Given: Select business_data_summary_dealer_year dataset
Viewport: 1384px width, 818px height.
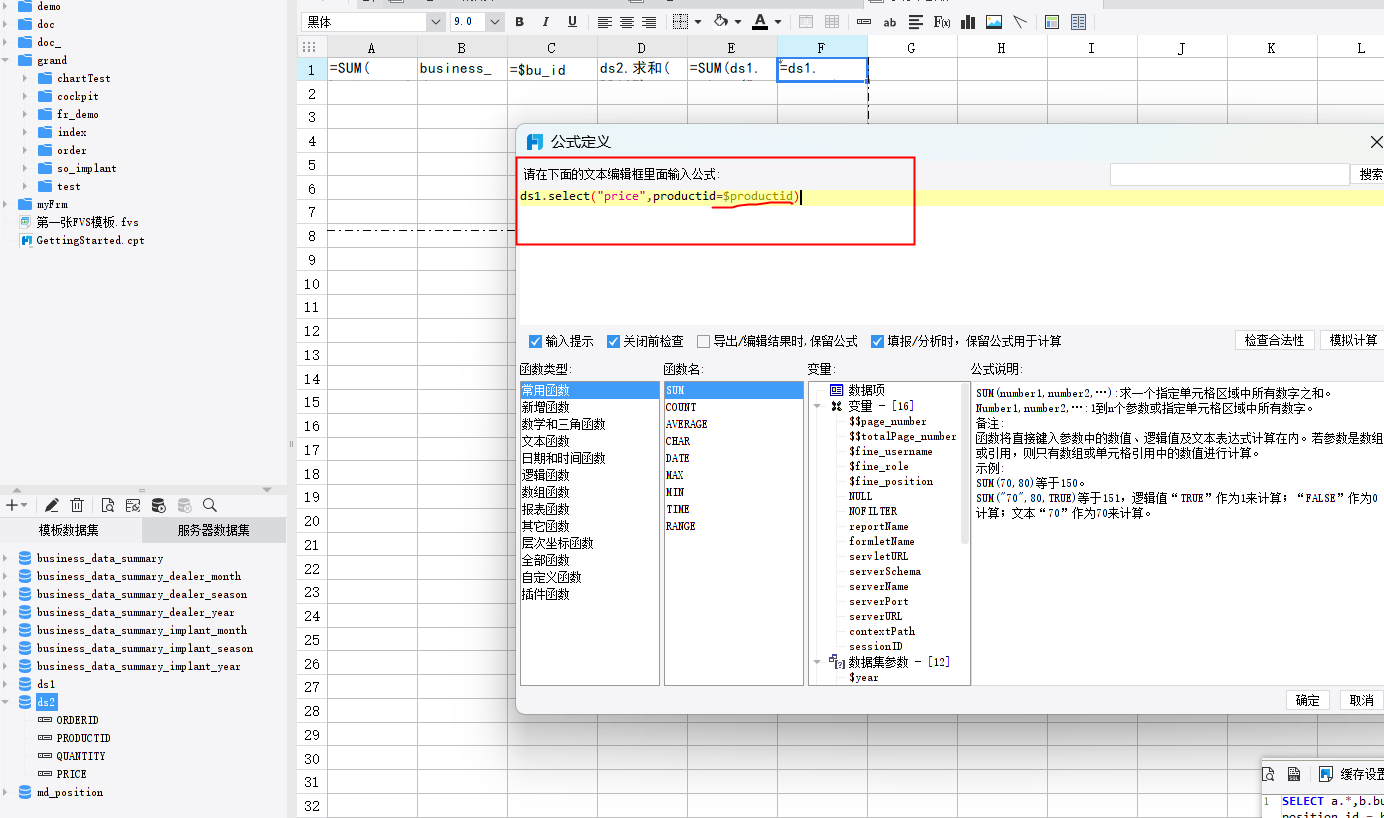Looking at the screenshot, I should click(x=136, y=612).
